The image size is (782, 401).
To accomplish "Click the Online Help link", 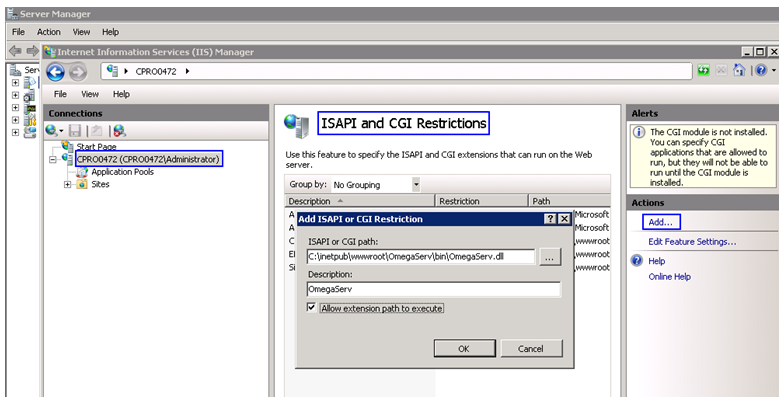I will click(x=669, y=277).
